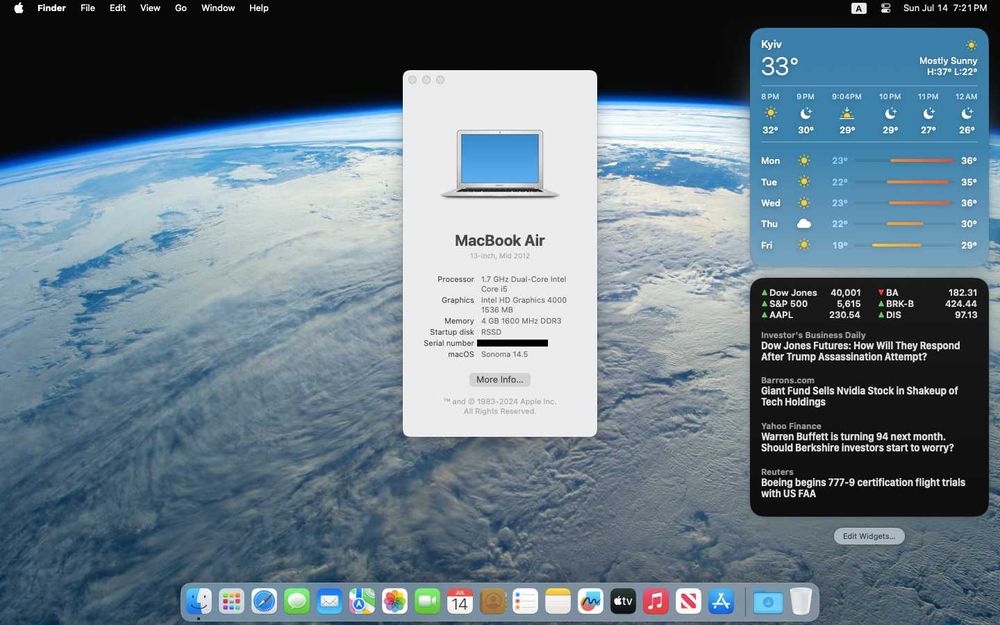The image size is (1000, 625).
Task: Click the Startup disk RSSD value
Action: click(491, 332)
